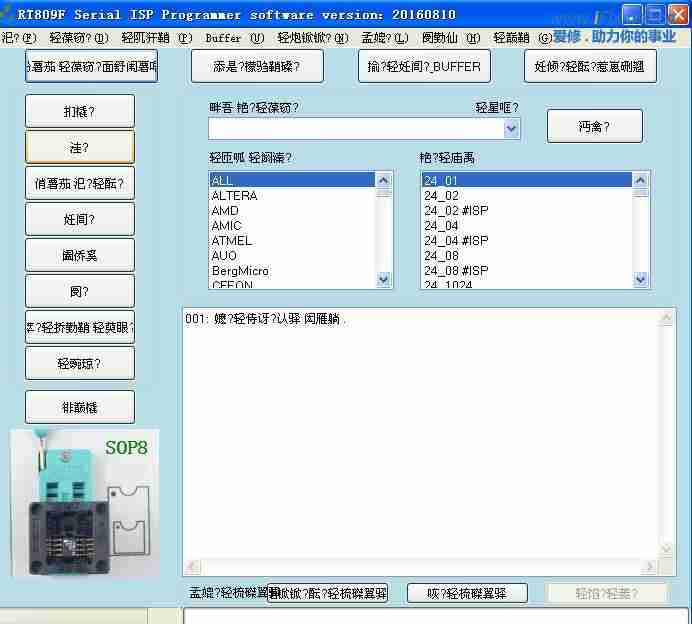
Task: Select the plain 24_08 chip entry
Action: [527, 256]
